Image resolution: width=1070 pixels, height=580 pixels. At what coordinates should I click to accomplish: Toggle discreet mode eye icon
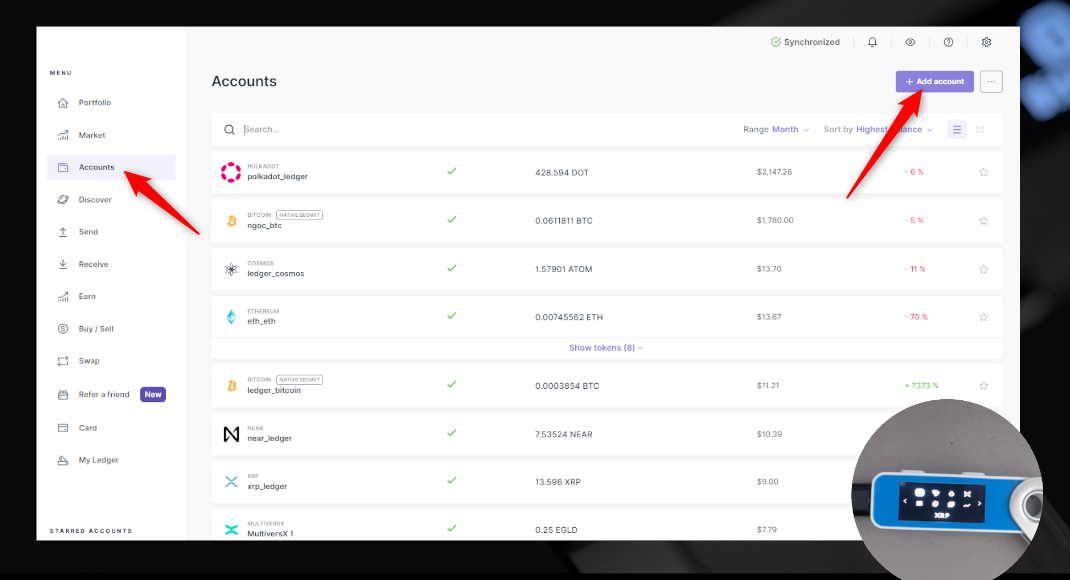coord(910,42)
